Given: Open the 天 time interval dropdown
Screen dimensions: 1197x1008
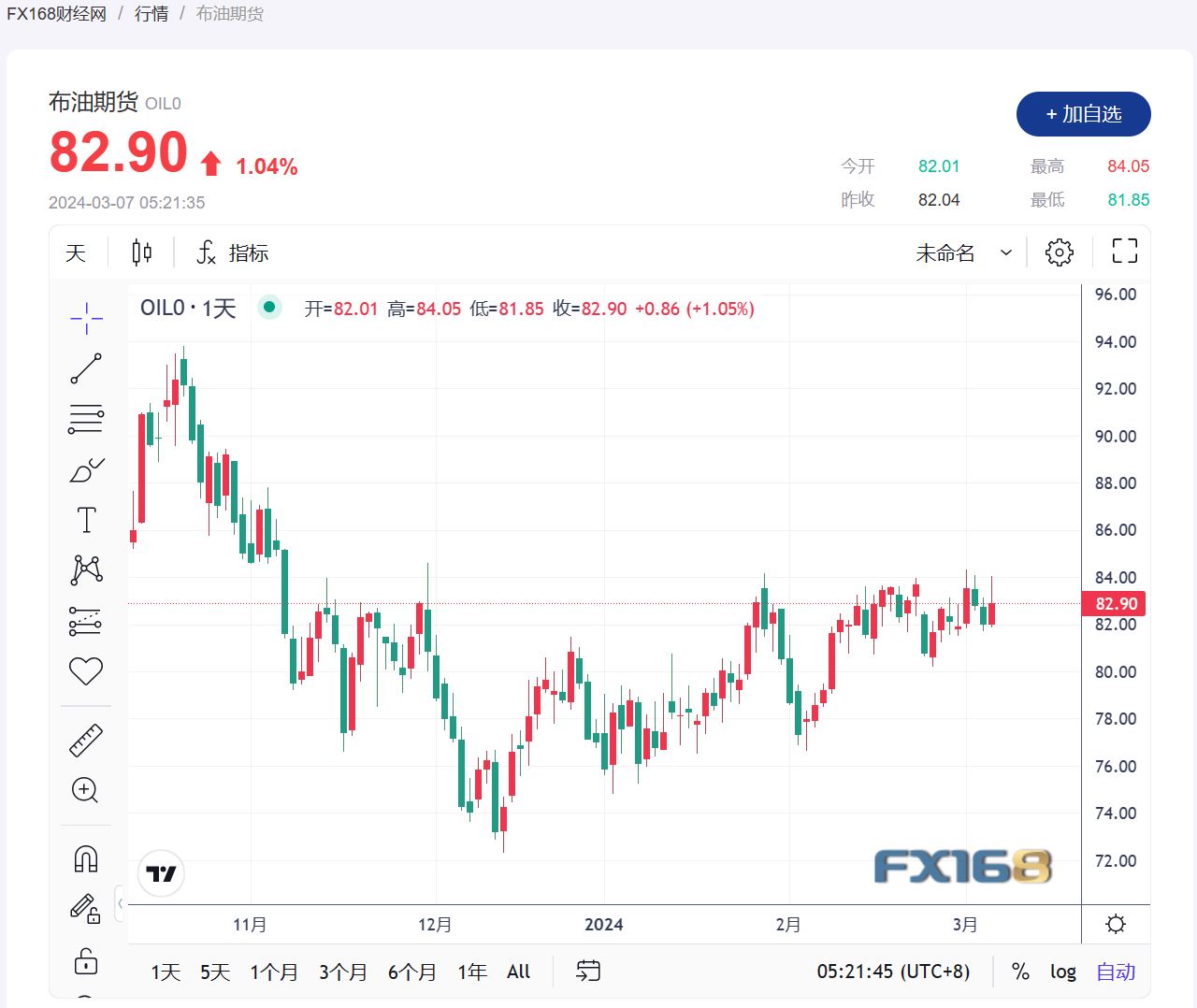Looking at the screenshot, I should (76, 252).
